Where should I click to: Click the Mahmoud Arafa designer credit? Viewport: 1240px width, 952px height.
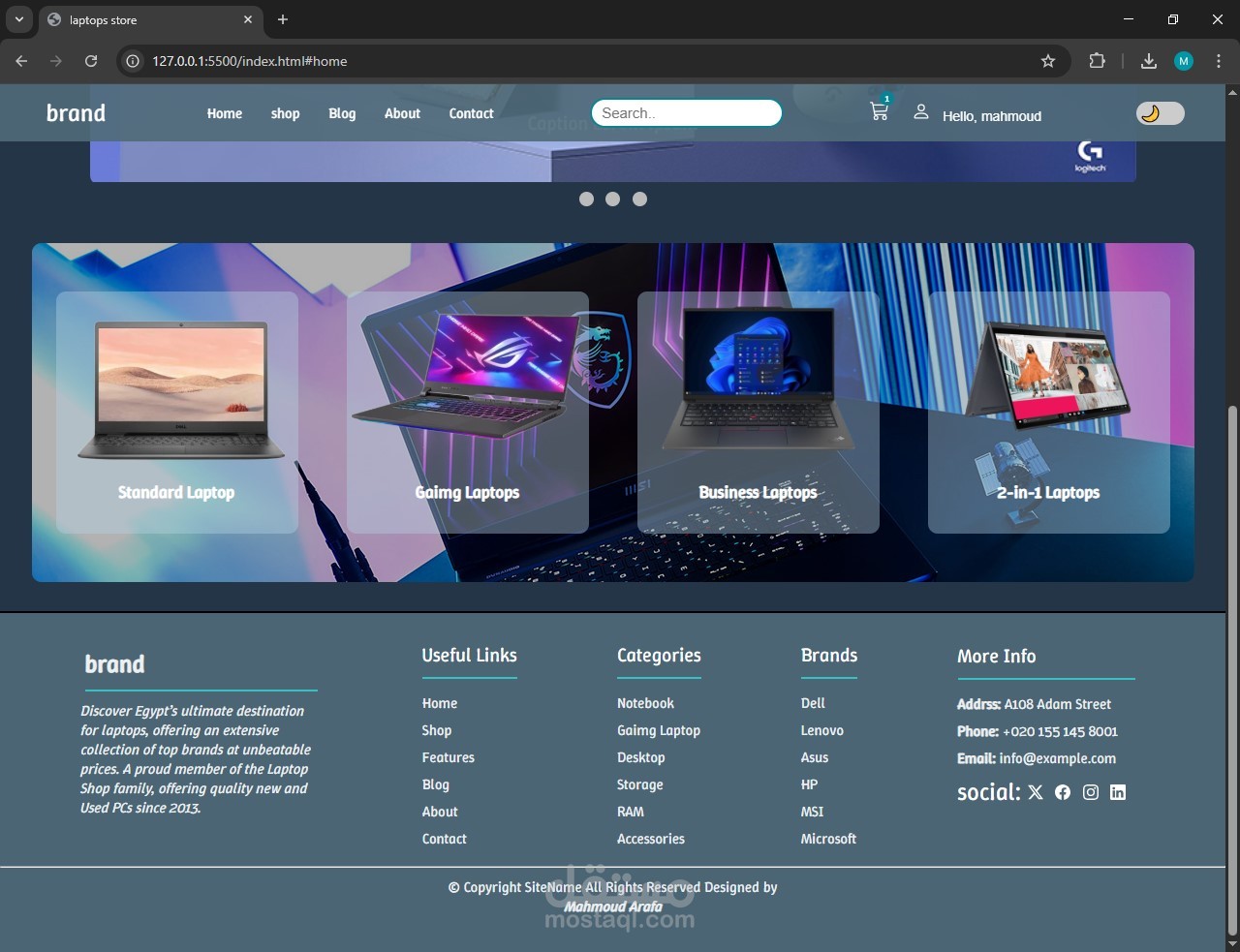(x=613, y=906)
